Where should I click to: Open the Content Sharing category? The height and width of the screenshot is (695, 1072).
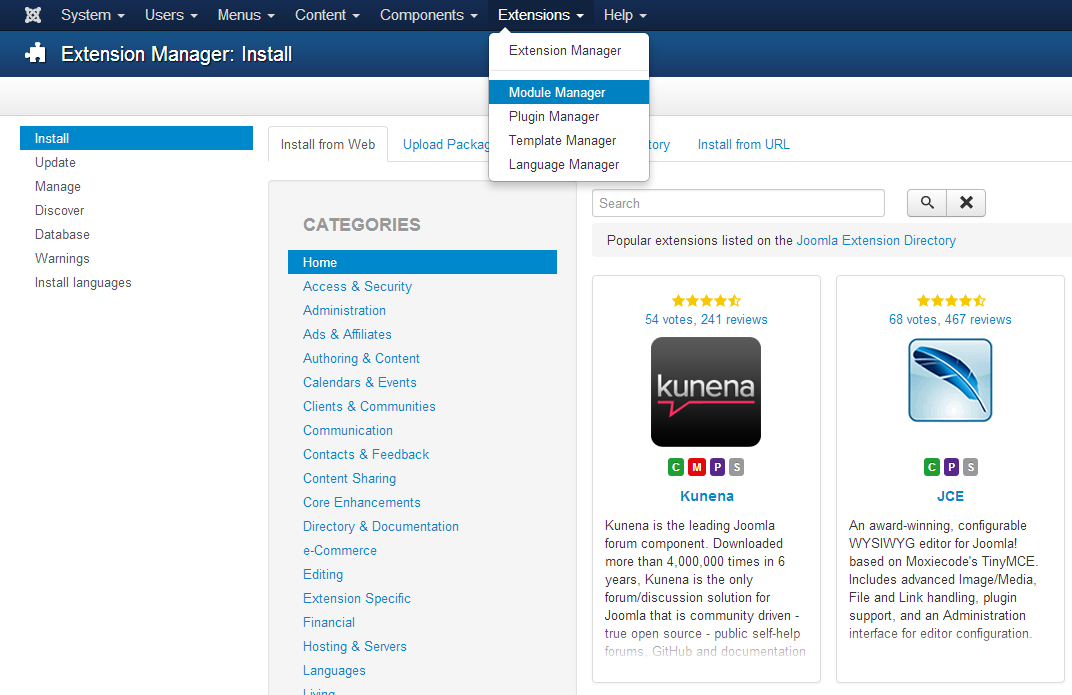(349, 478)
